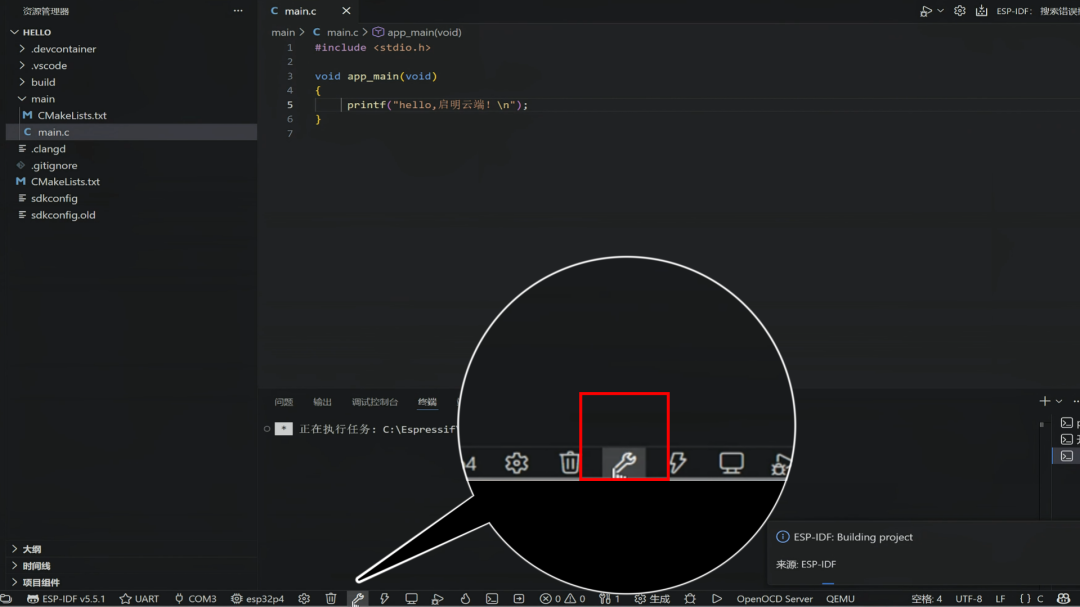
Task: Click the QEMU status bar item
Action: [840, 599]
